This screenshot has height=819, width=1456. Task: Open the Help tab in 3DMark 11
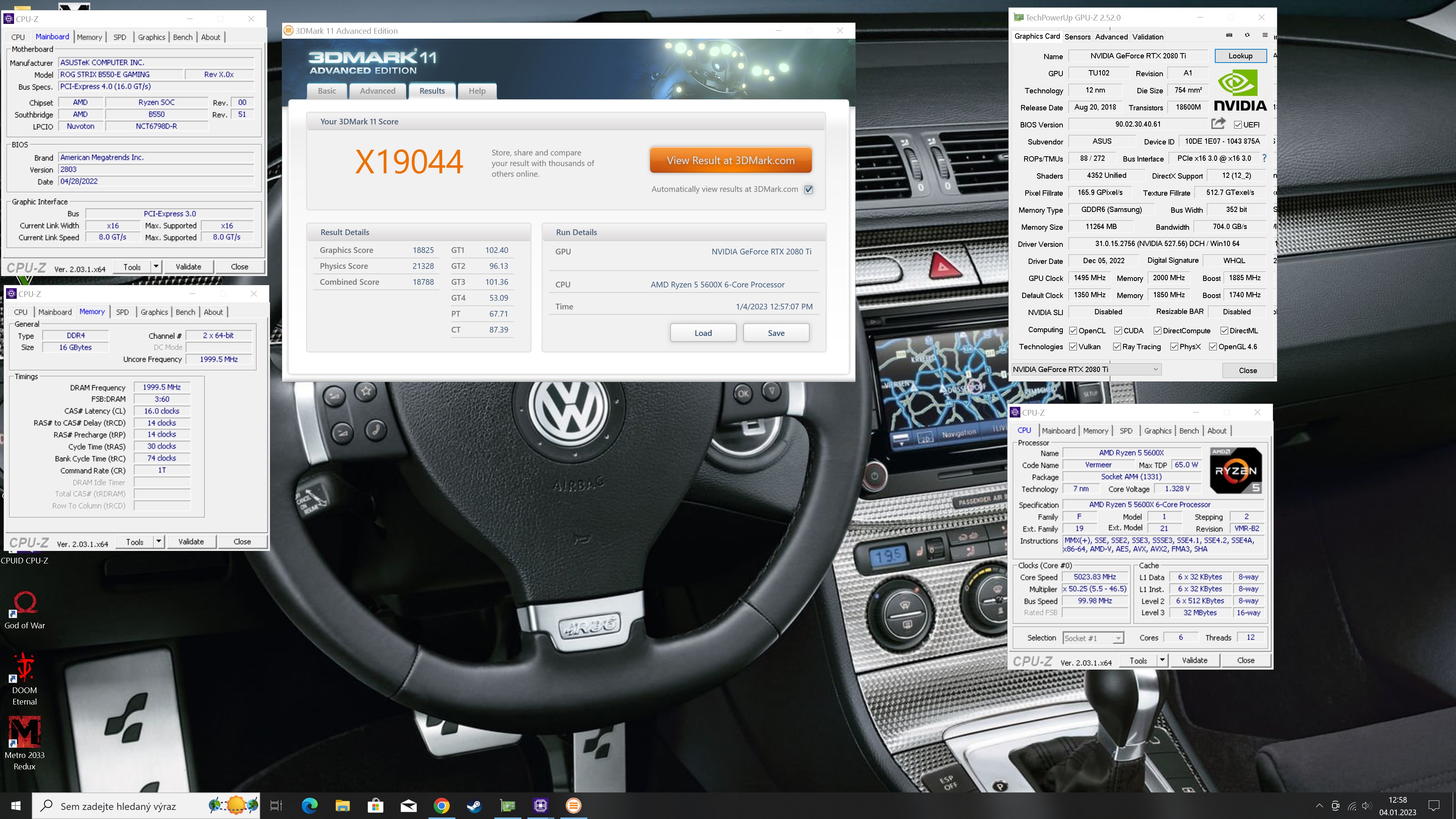pos(477,91)
